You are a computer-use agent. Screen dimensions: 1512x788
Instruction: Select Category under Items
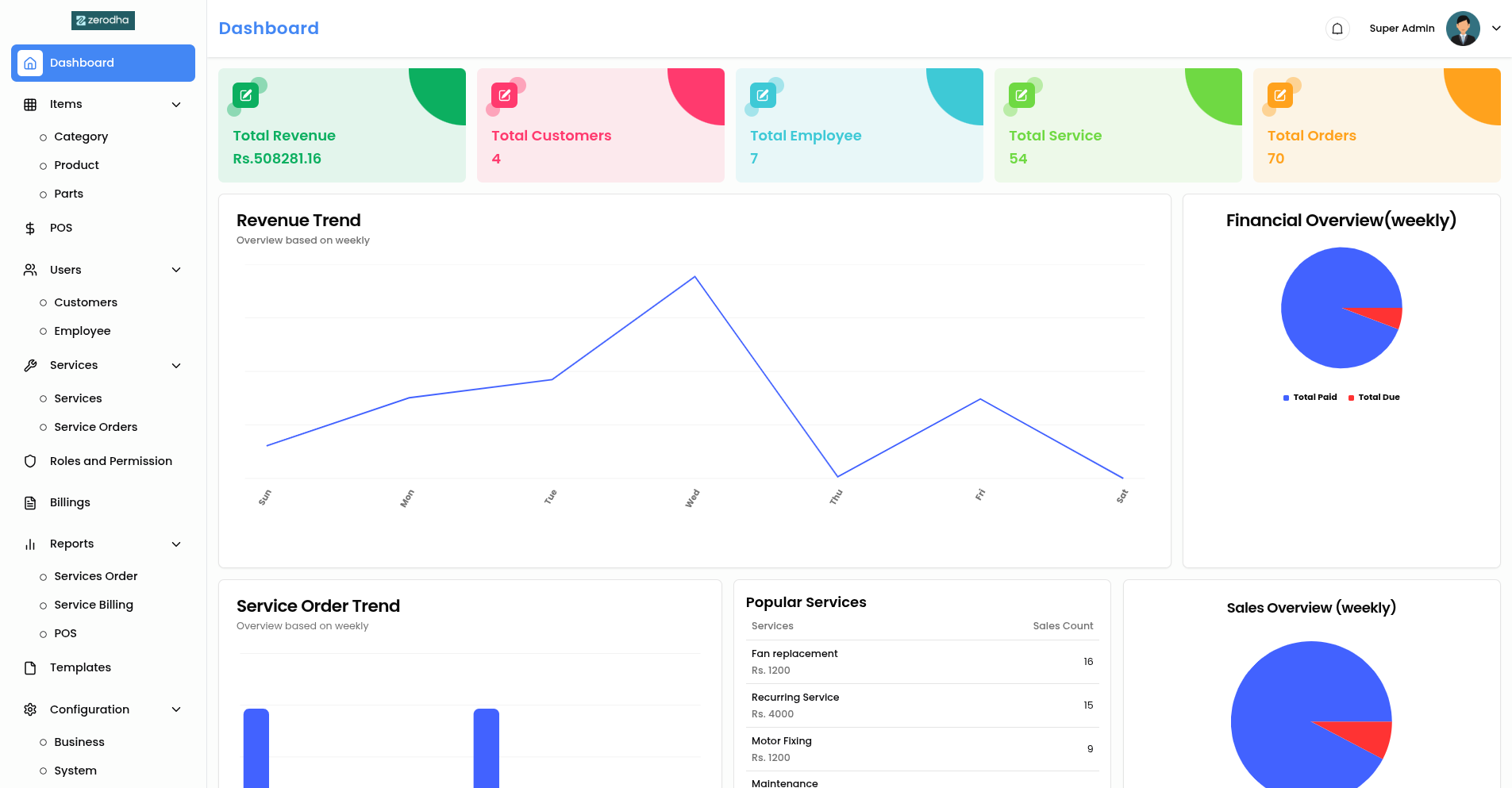coord(81,136)
